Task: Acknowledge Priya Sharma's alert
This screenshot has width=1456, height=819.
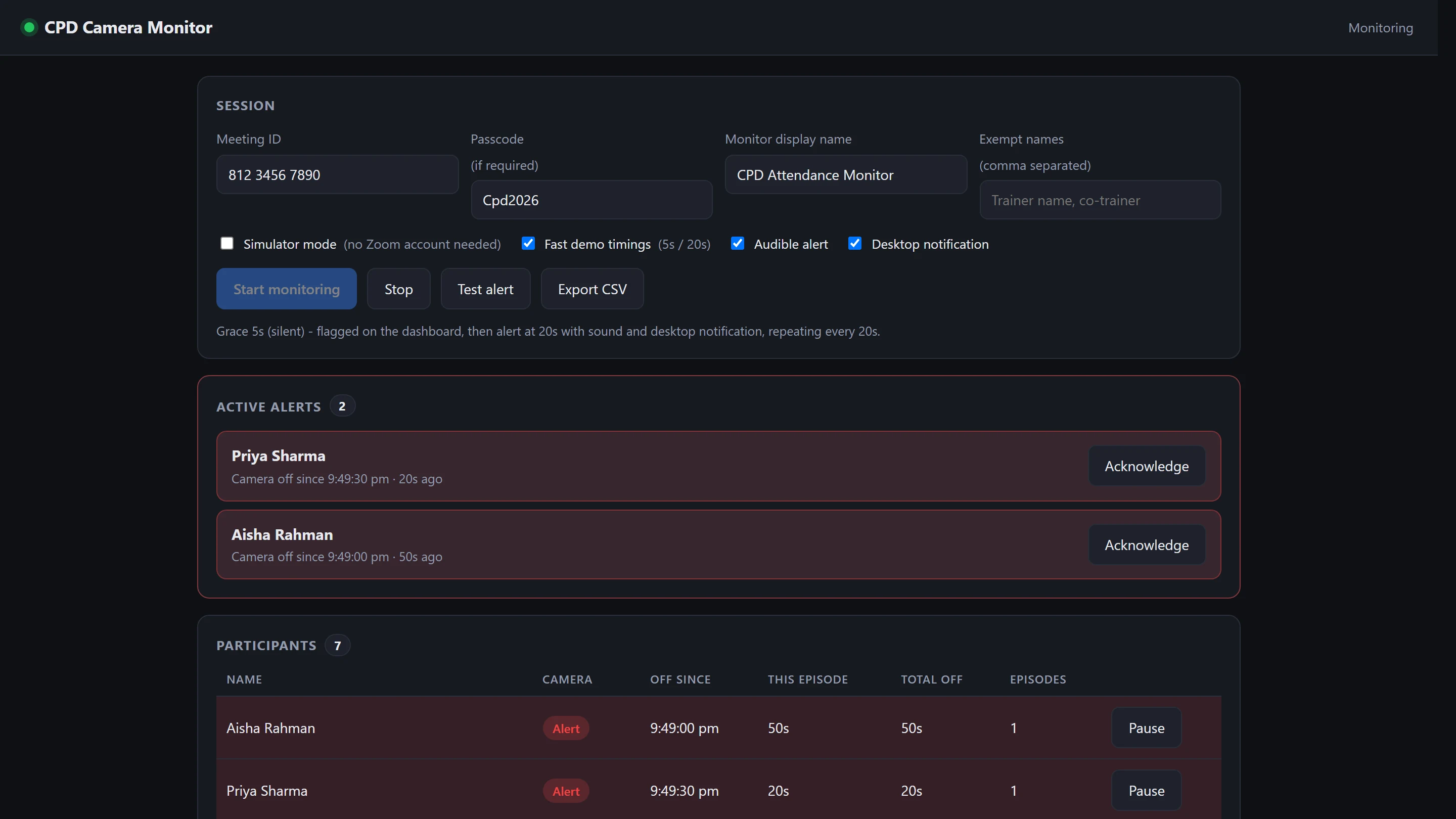Action: tap(1146, 466)
